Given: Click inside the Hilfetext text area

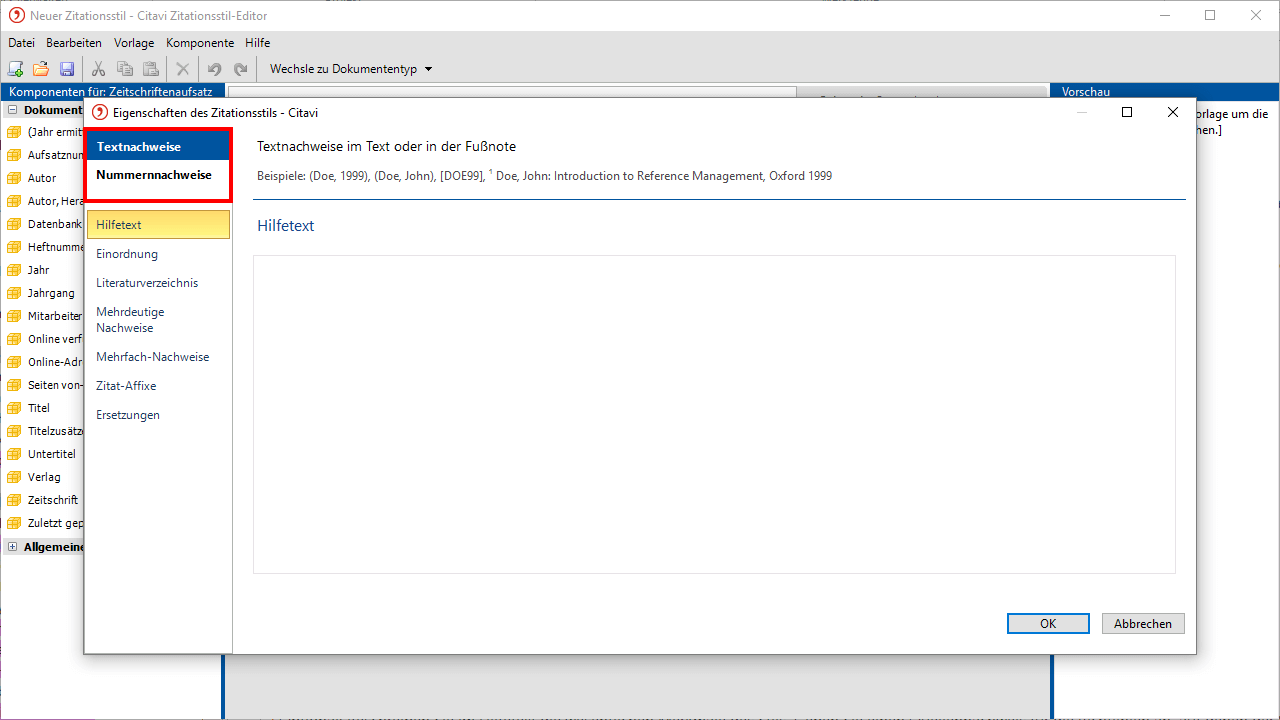Looking at the screenshot, I should tap(713, 414).
